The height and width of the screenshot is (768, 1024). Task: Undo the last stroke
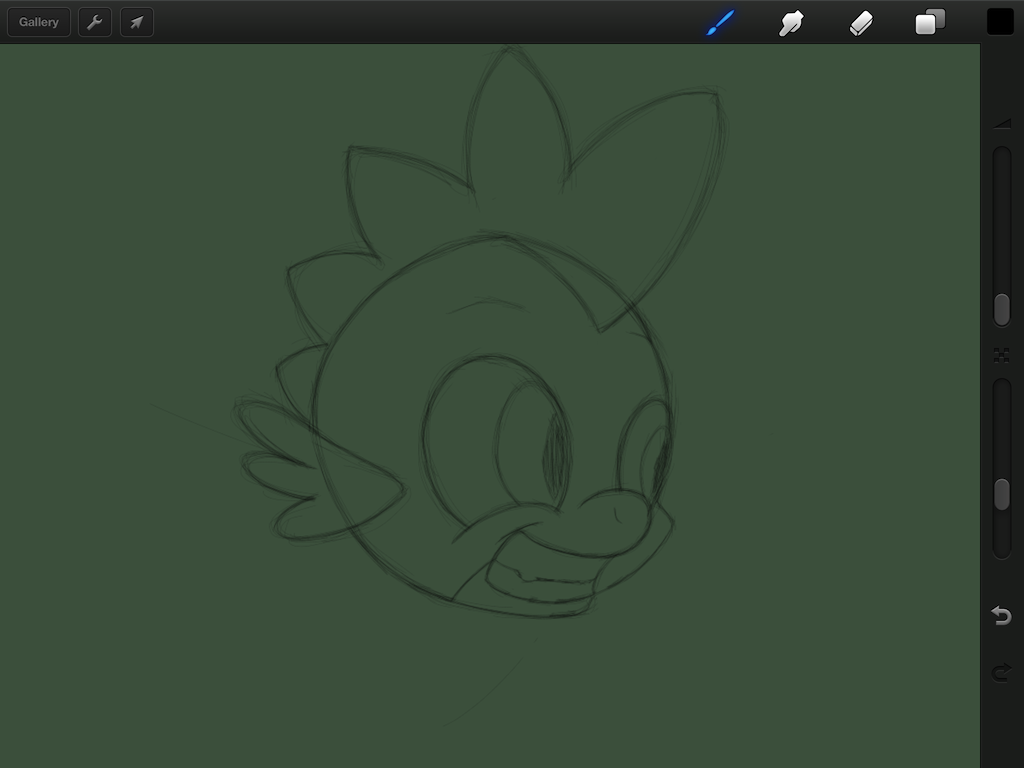click(x=1001, y=615)
